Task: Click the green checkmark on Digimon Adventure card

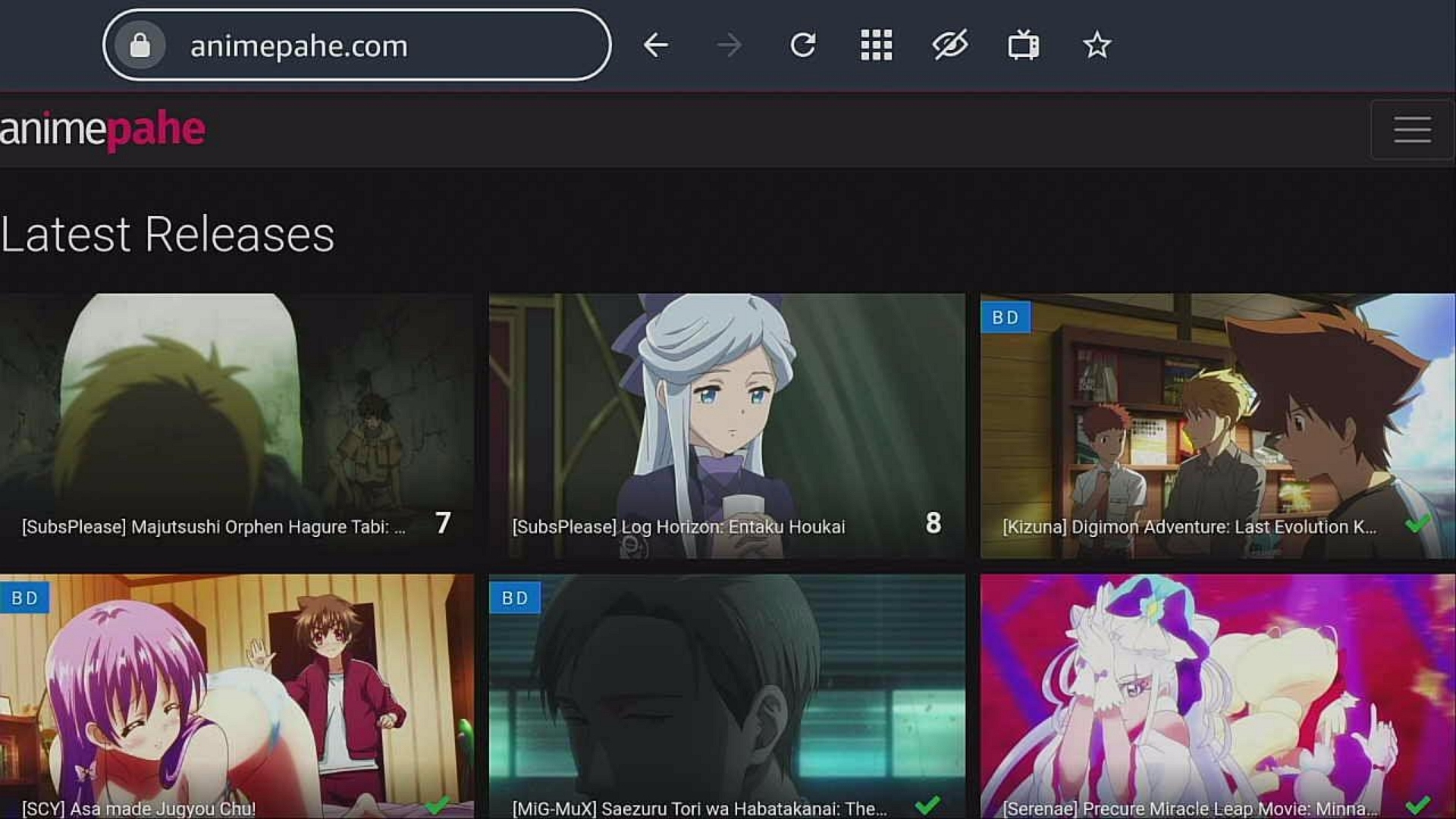Action: pos(1417,523)
